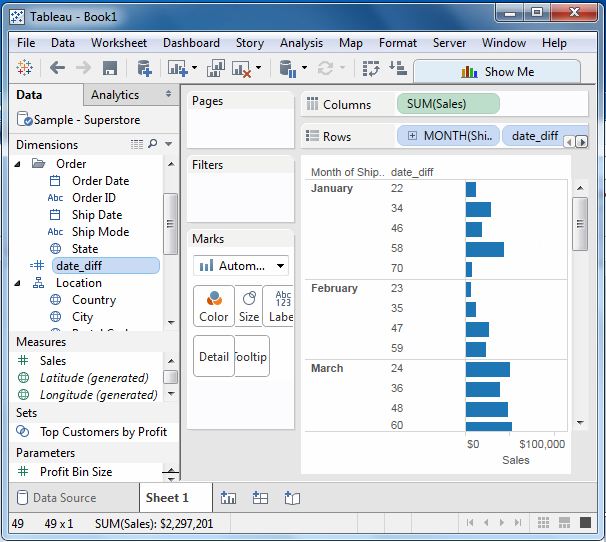
Task: Click the Swap rows and columns icon
Action: click(x=371, y=69)
